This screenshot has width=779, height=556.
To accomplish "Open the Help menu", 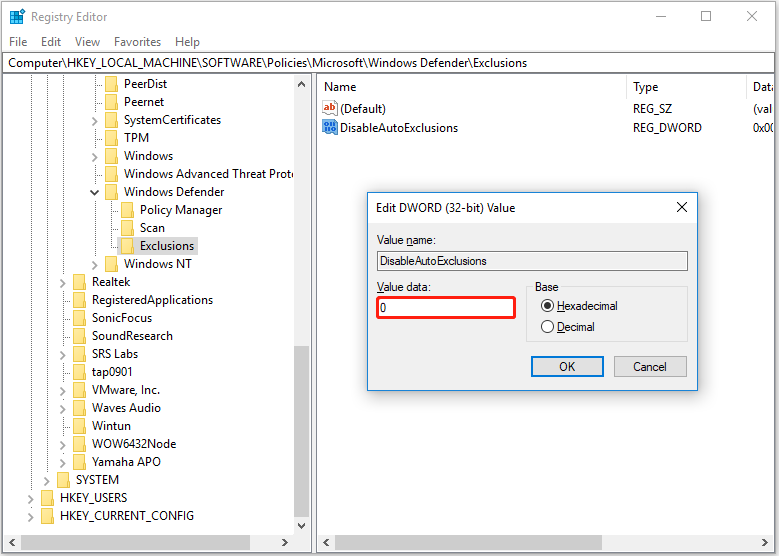I will point(187,42).
